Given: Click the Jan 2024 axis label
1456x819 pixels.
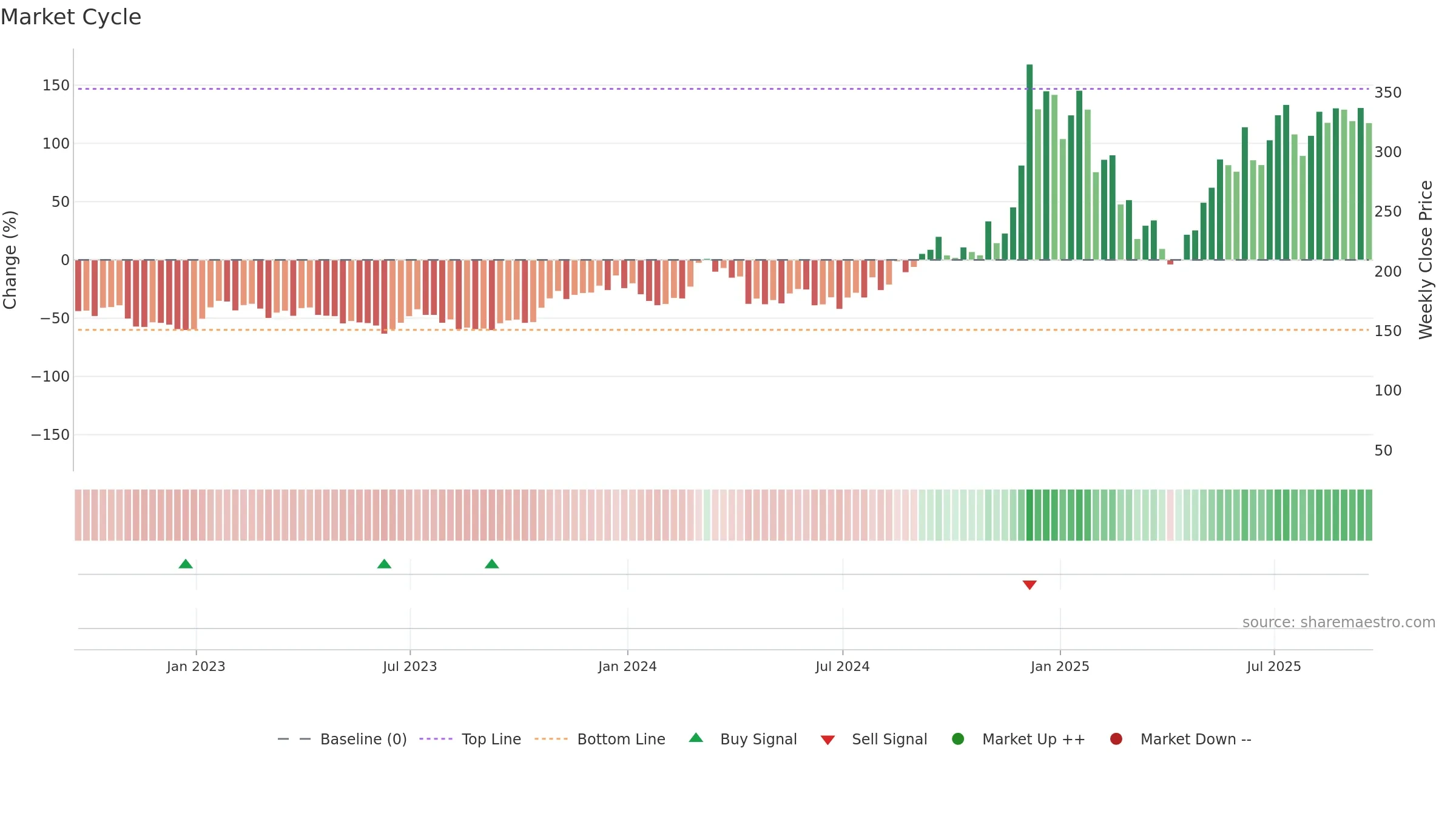Looking at the screenshot, I should [x=627, y=666].
